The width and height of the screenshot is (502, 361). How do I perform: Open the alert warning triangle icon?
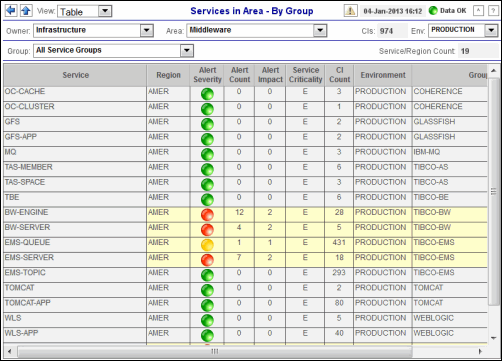pyautogui.click(x=350, y=11)
